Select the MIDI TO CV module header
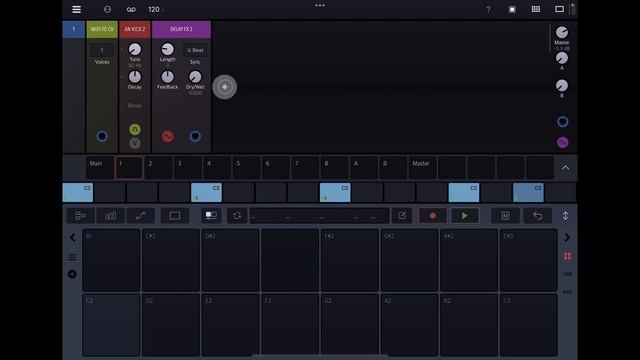This screenshot has width=640, height=360. [102, 29]
